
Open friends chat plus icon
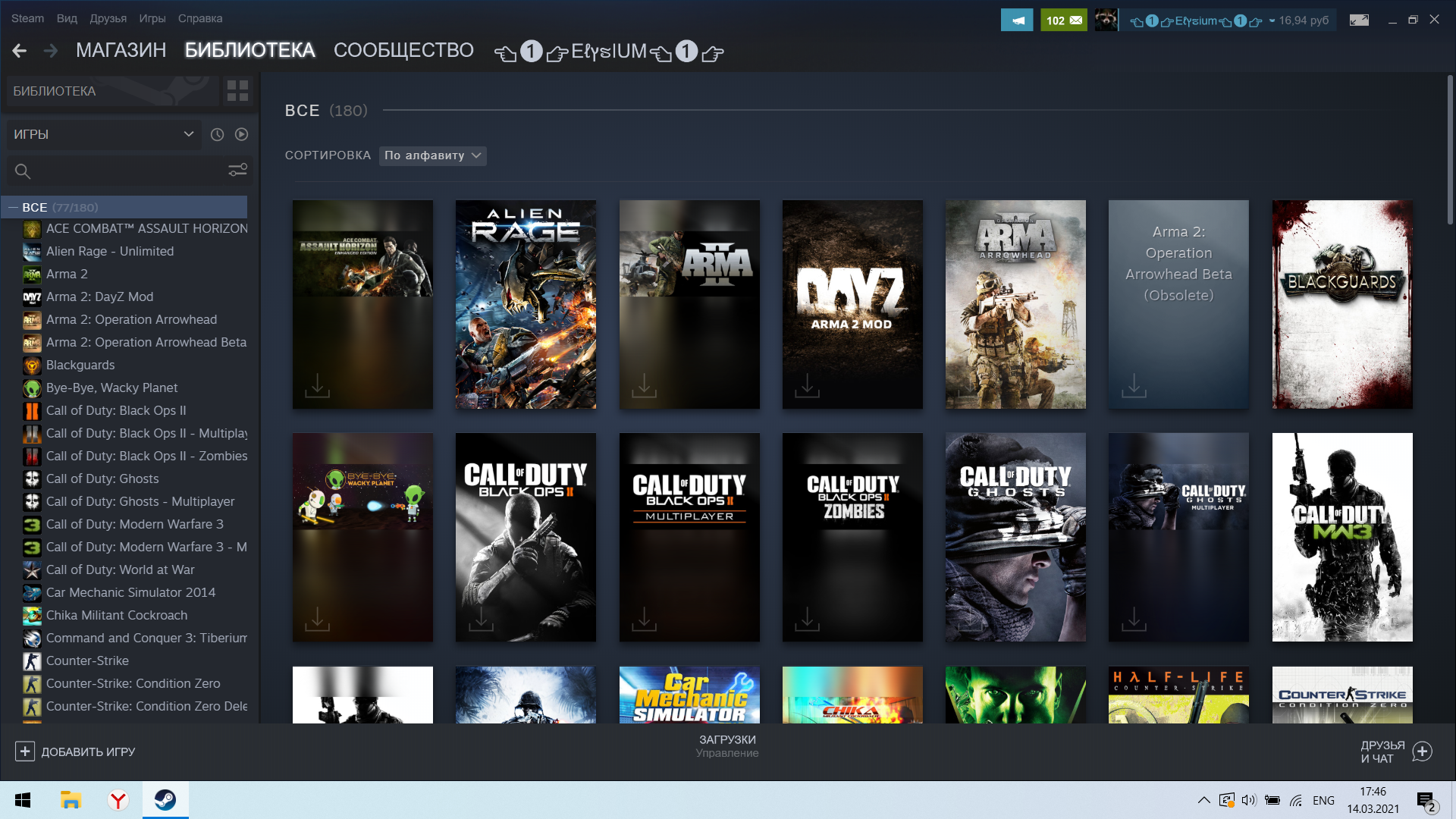point(1423,752)
